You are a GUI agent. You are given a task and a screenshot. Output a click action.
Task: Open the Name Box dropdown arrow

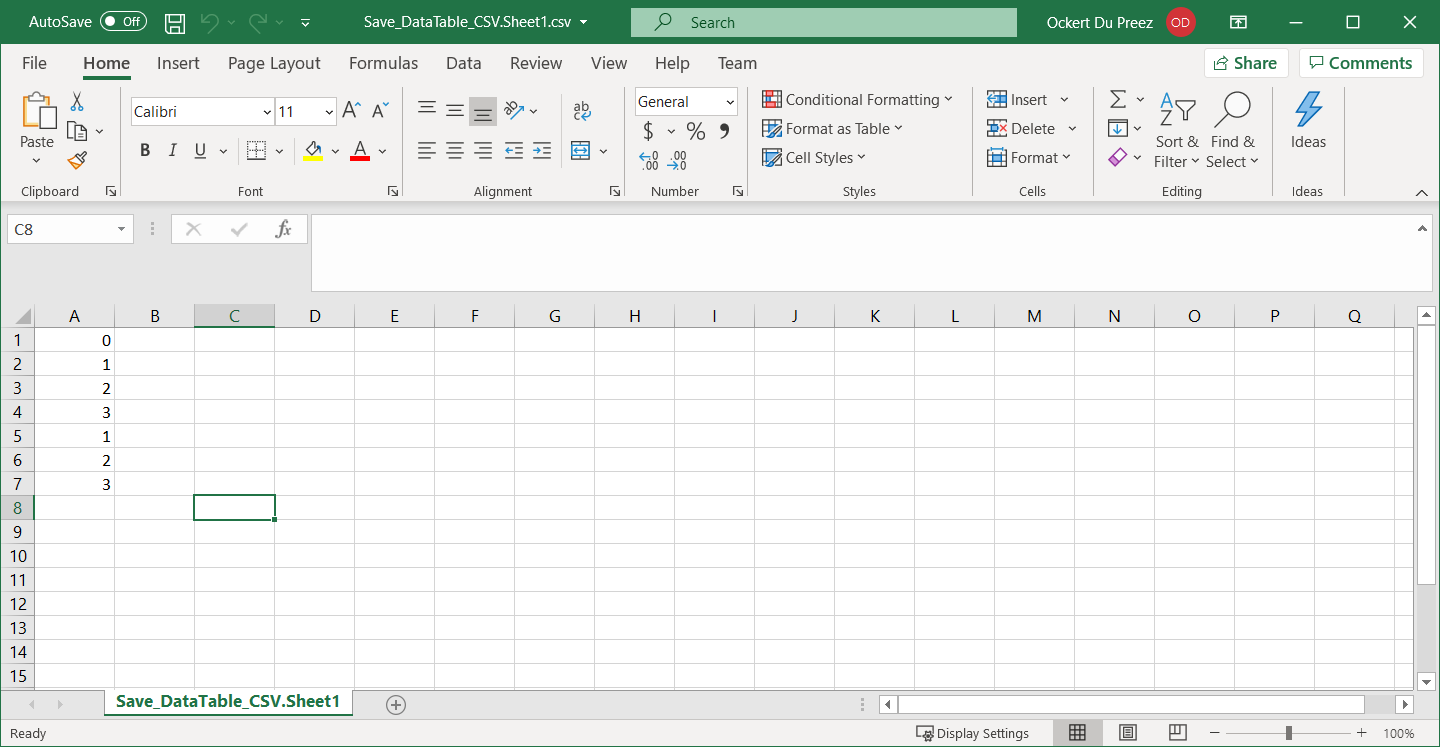[121, 229]
